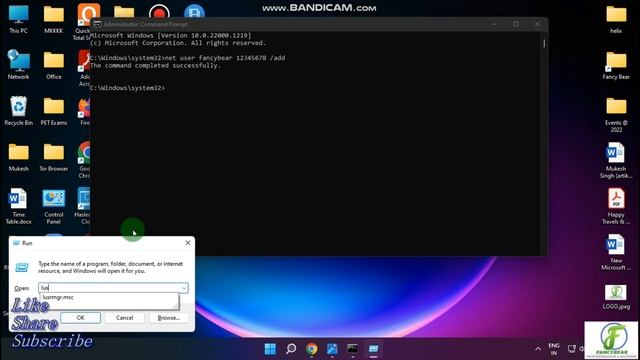This screenshot has height=360, width=640.
Task: Open the Command Prompt taskbar icon
Action: click(x=353, y=349)
